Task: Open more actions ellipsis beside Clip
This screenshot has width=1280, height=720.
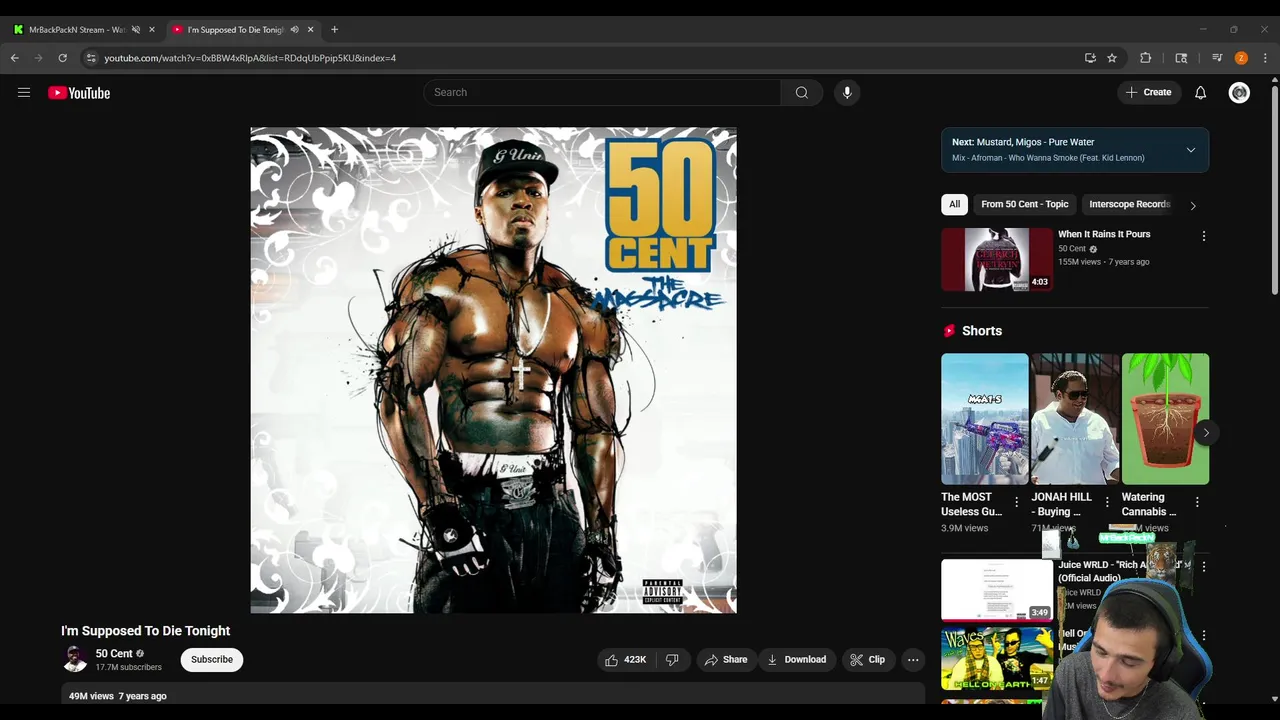Action: point(913,660)
